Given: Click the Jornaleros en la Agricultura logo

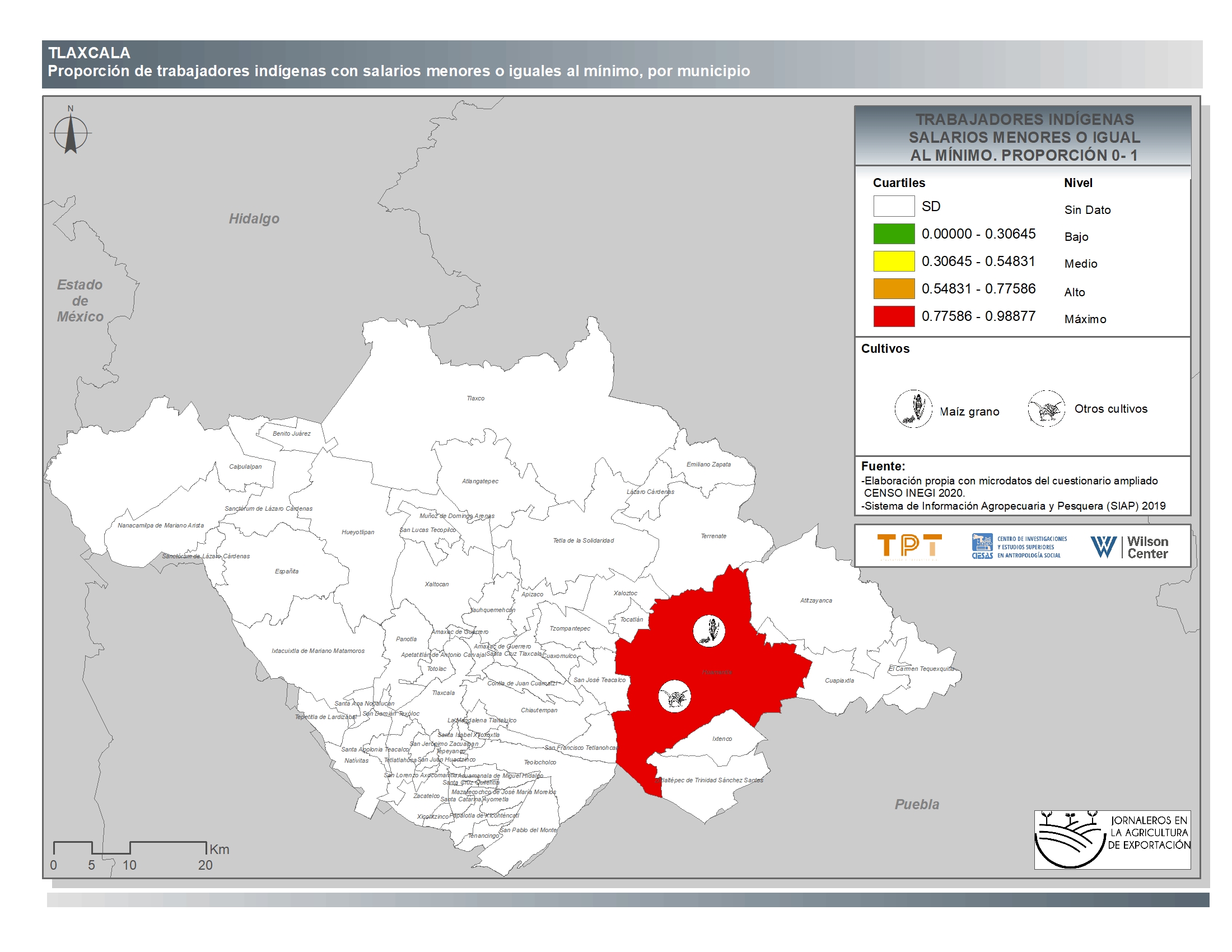Looking at the screenshot, I should (x=1112, y=840).
